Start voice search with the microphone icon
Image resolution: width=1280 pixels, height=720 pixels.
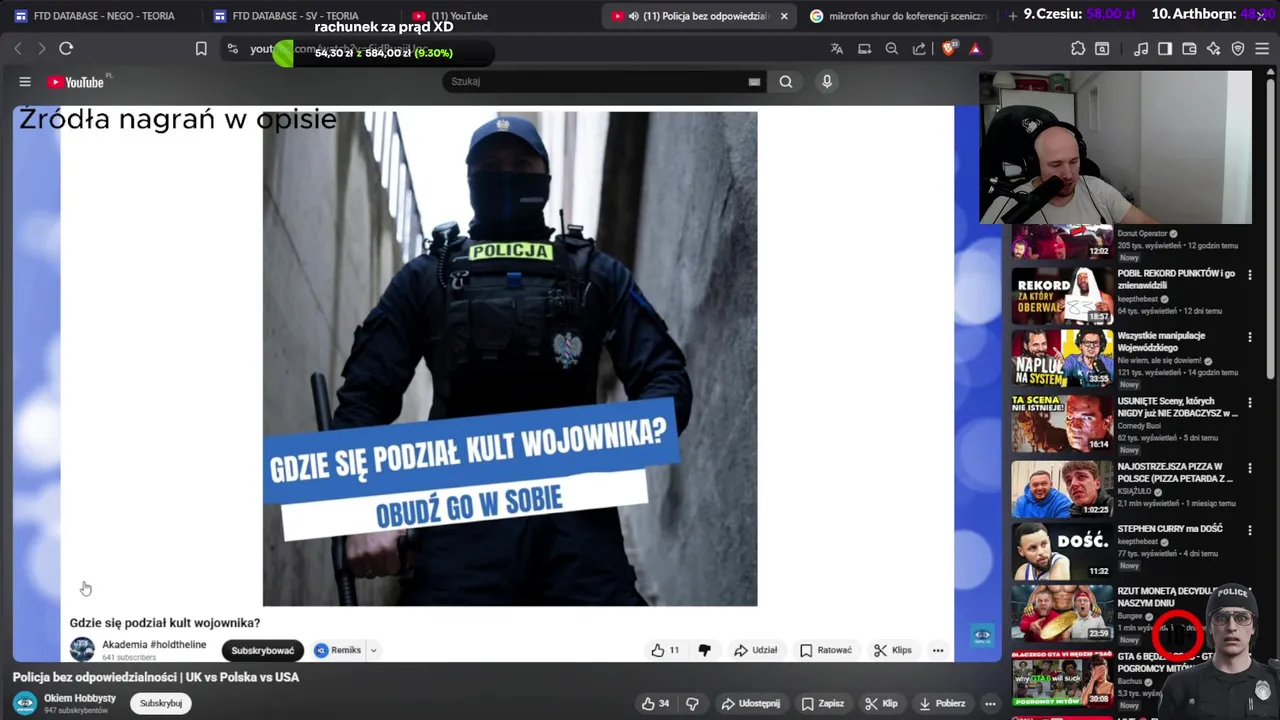827,82
